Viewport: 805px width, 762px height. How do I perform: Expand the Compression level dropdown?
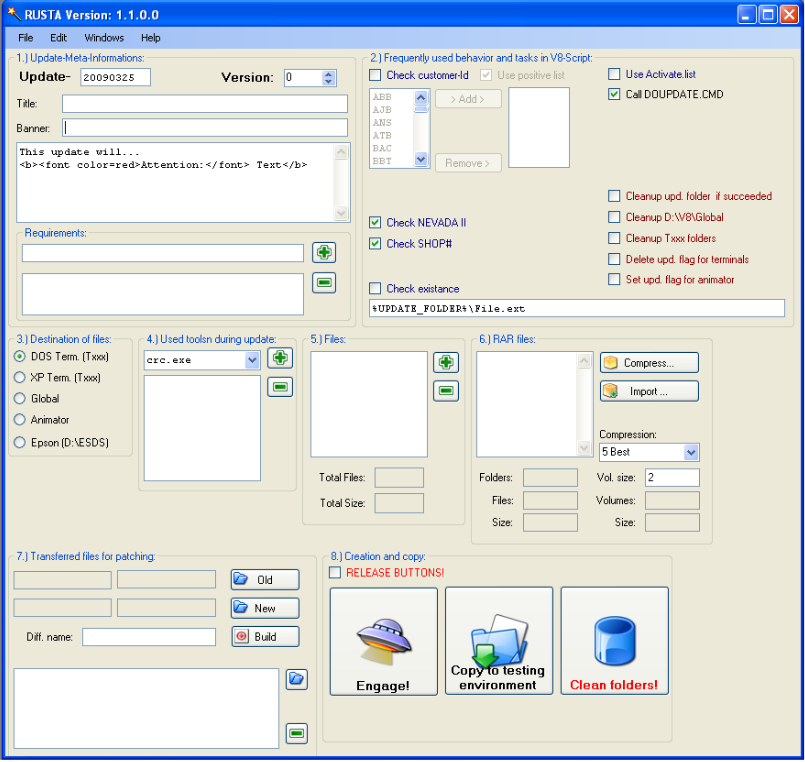tap(690, 452)
